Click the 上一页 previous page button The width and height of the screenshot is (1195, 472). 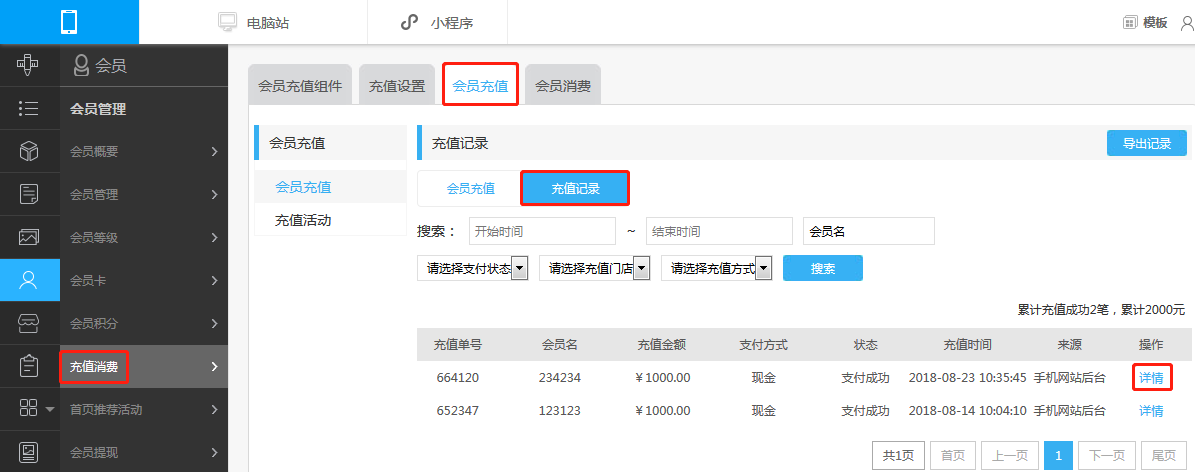point(1010,455)
